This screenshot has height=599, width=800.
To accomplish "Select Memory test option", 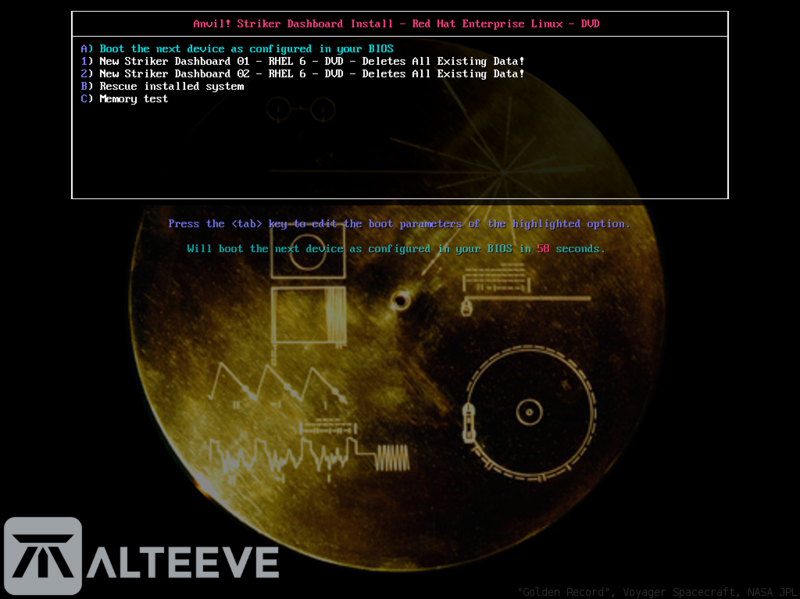I will pyautogui.click(x=124, y=99).
